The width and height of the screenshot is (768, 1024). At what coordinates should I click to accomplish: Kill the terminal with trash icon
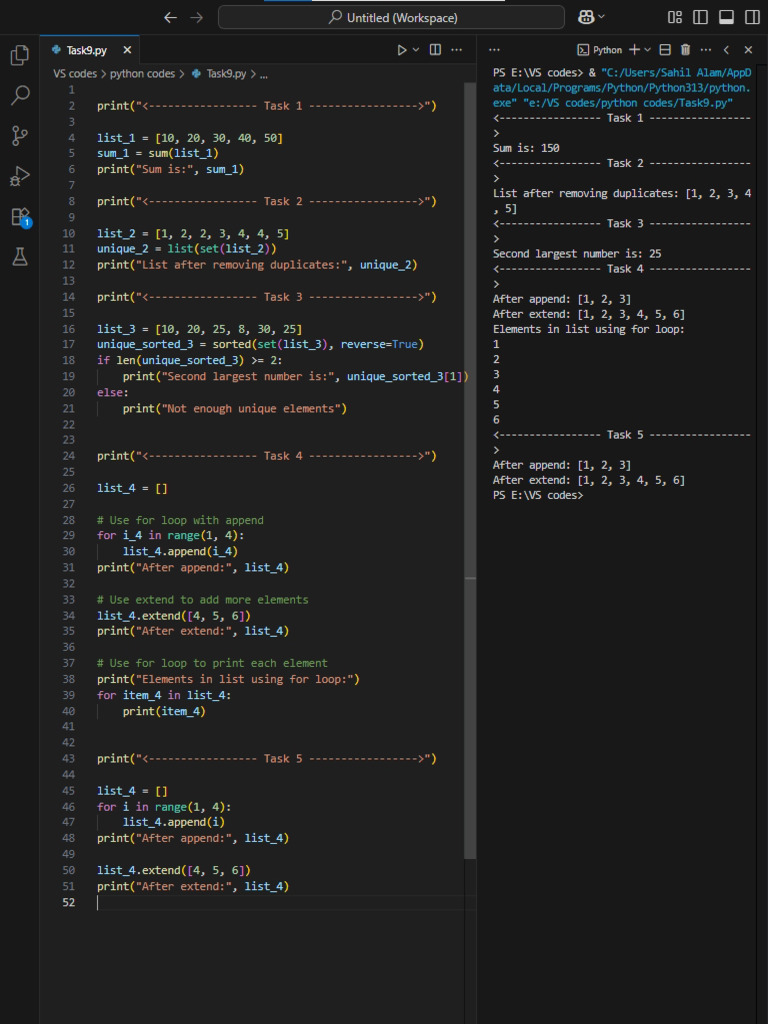click(x=685, y=50)
